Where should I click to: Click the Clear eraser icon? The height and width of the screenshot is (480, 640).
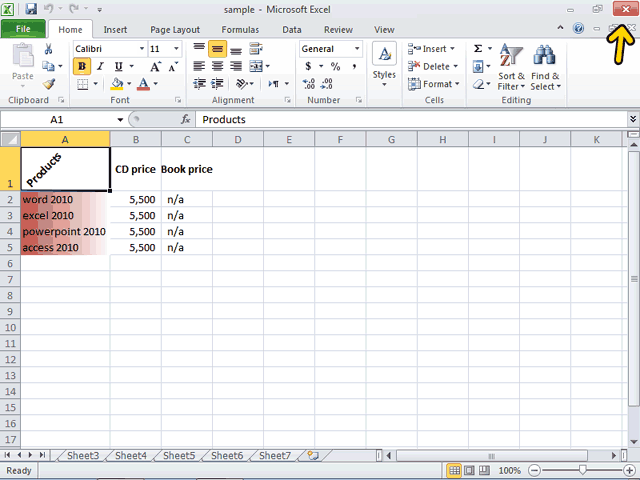(478, 84)
